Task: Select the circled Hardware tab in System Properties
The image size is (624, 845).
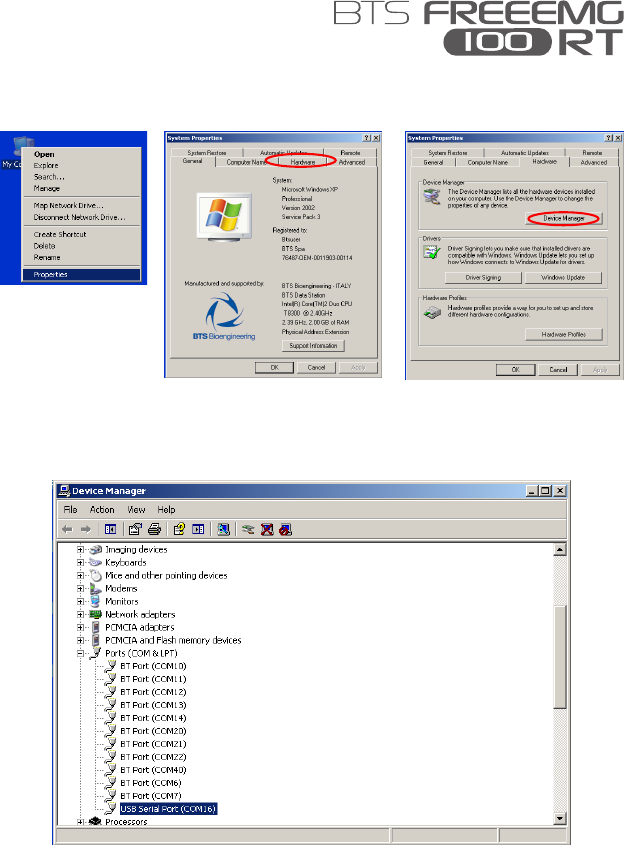Action: [303, 162]
